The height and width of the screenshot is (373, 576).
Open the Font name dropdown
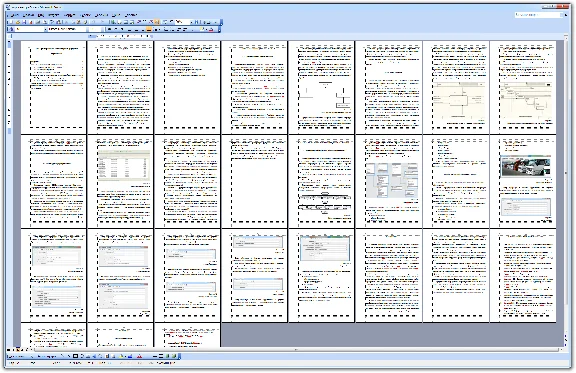tap(87, 29)
